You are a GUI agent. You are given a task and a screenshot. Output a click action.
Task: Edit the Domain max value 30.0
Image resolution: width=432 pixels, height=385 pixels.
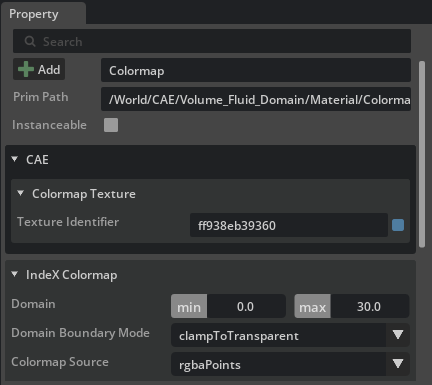(369, 306)
